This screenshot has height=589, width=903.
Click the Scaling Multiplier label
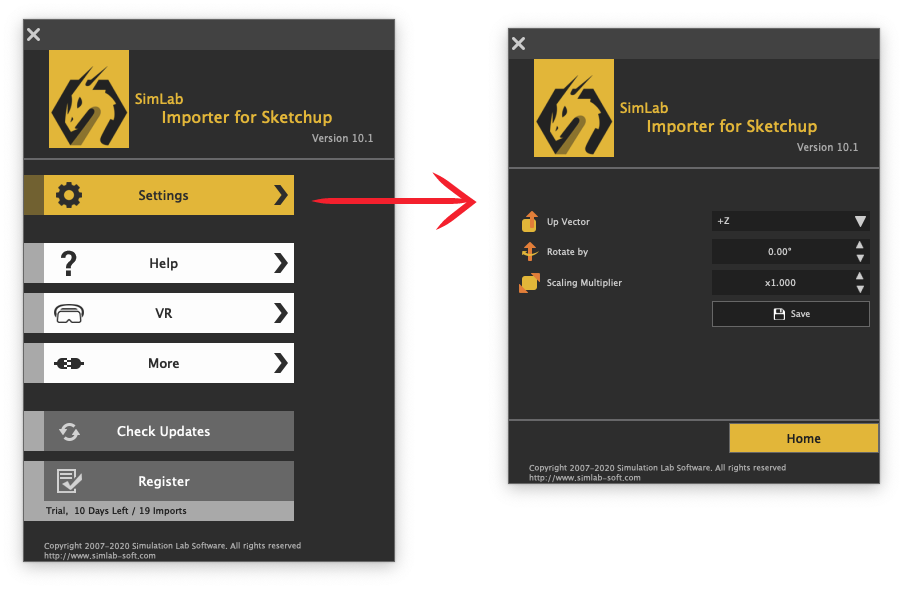coord(584,283)
